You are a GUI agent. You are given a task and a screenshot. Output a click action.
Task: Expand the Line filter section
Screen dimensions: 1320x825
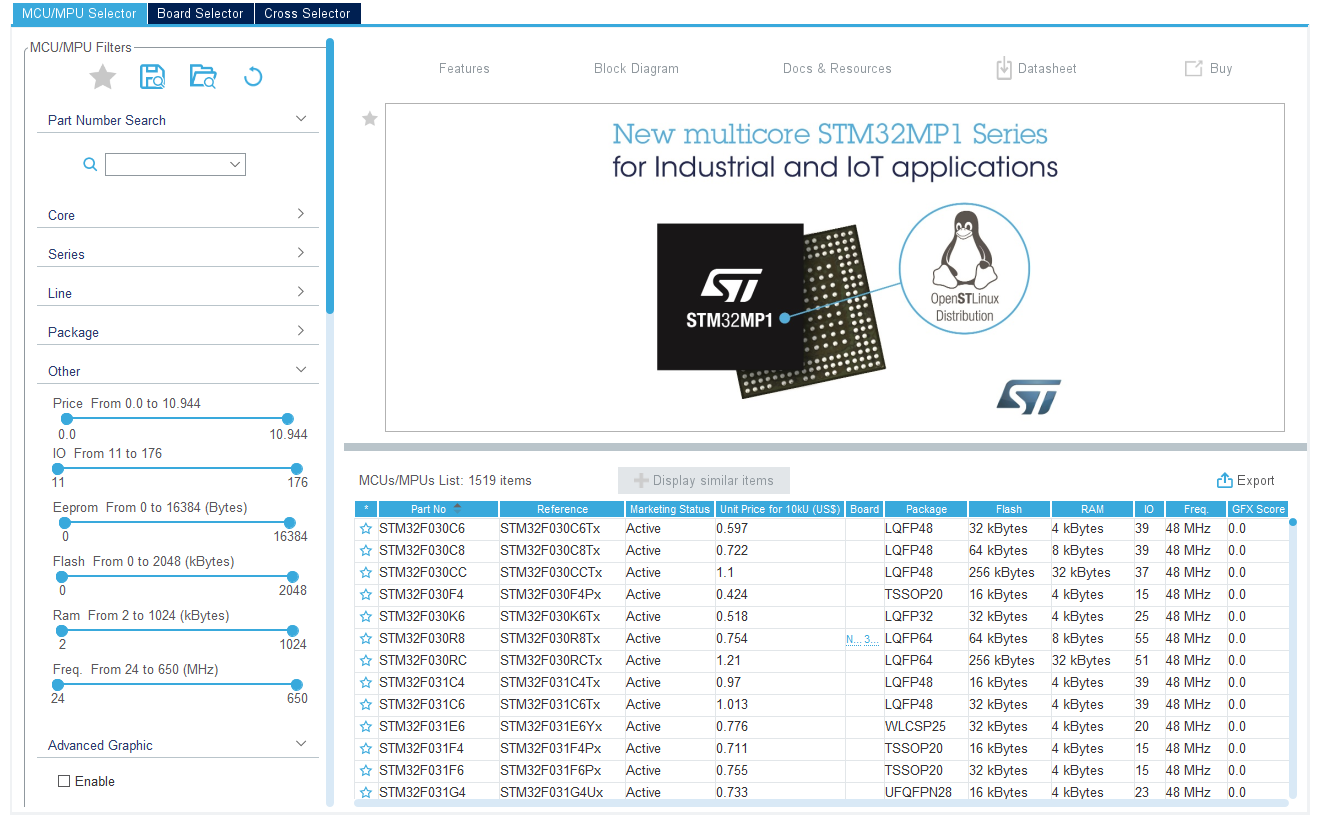coord(301,292)
